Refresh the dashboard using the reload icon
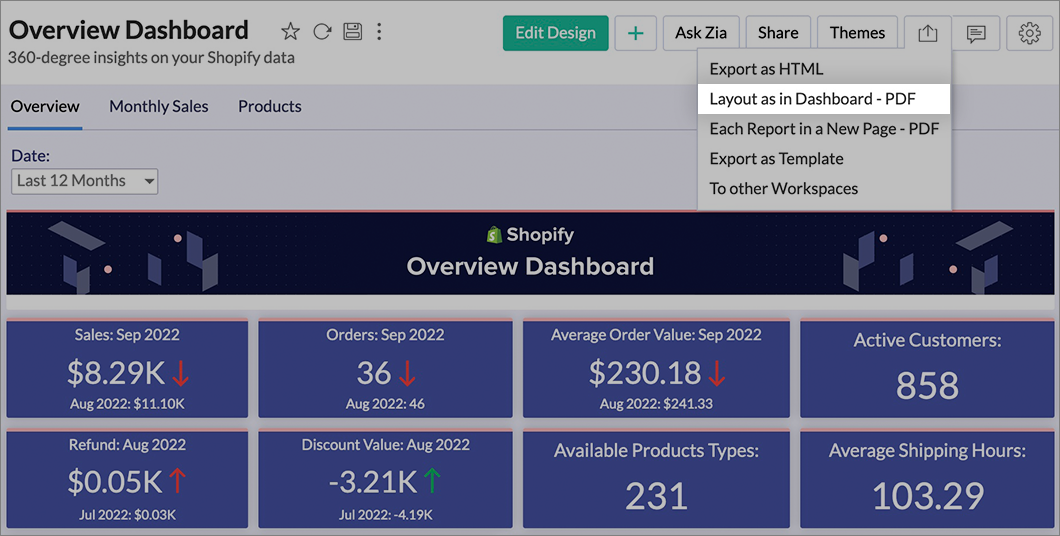This screenshot has width=1060, height=536. tap(322, 32)
